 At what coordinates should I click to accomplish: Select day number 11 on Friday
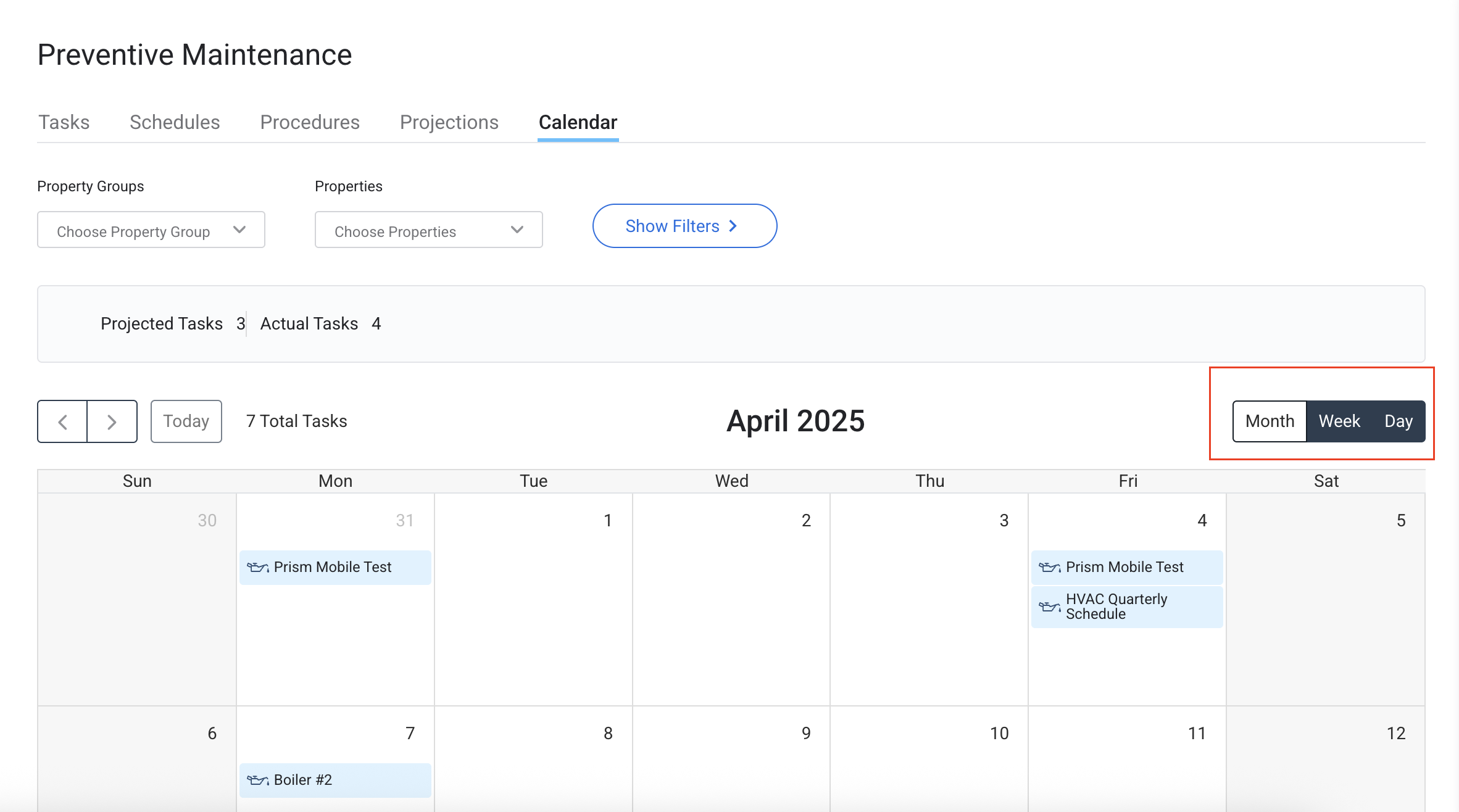1197,734
